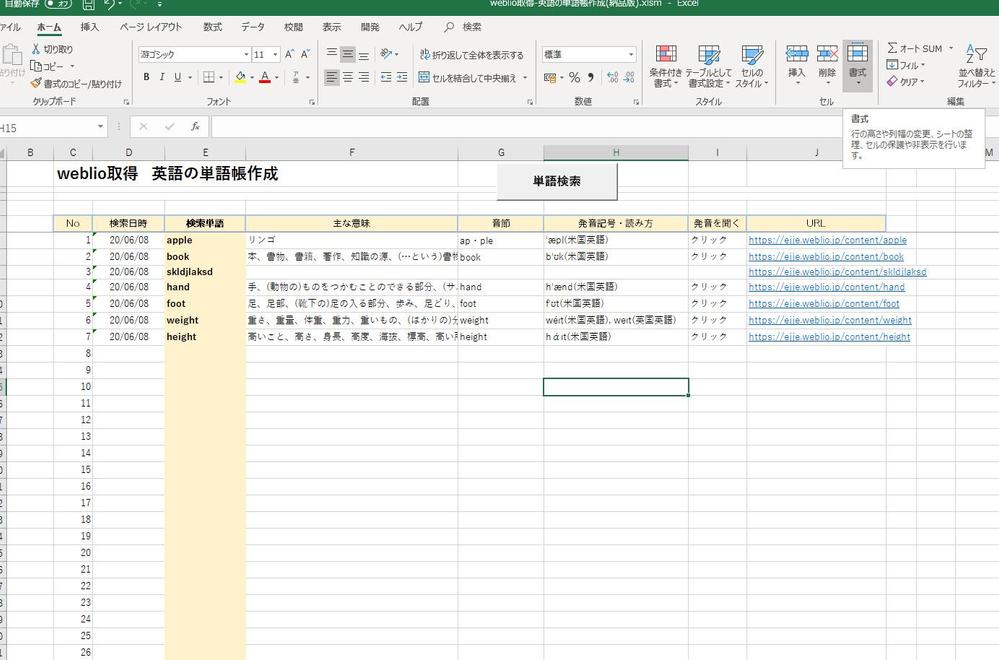The width and height of the screenshot is (999, 660).
Task: Click the borders icon
Action: pyautogui.click(x=208, y=77)
